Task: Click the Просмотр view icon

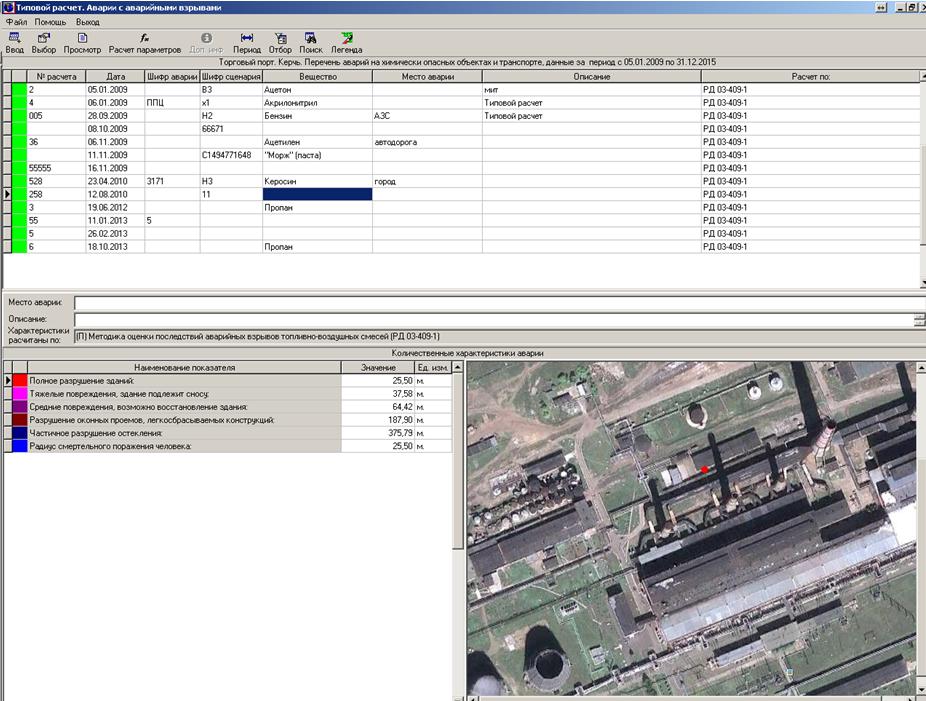Action: coord(82,42)
